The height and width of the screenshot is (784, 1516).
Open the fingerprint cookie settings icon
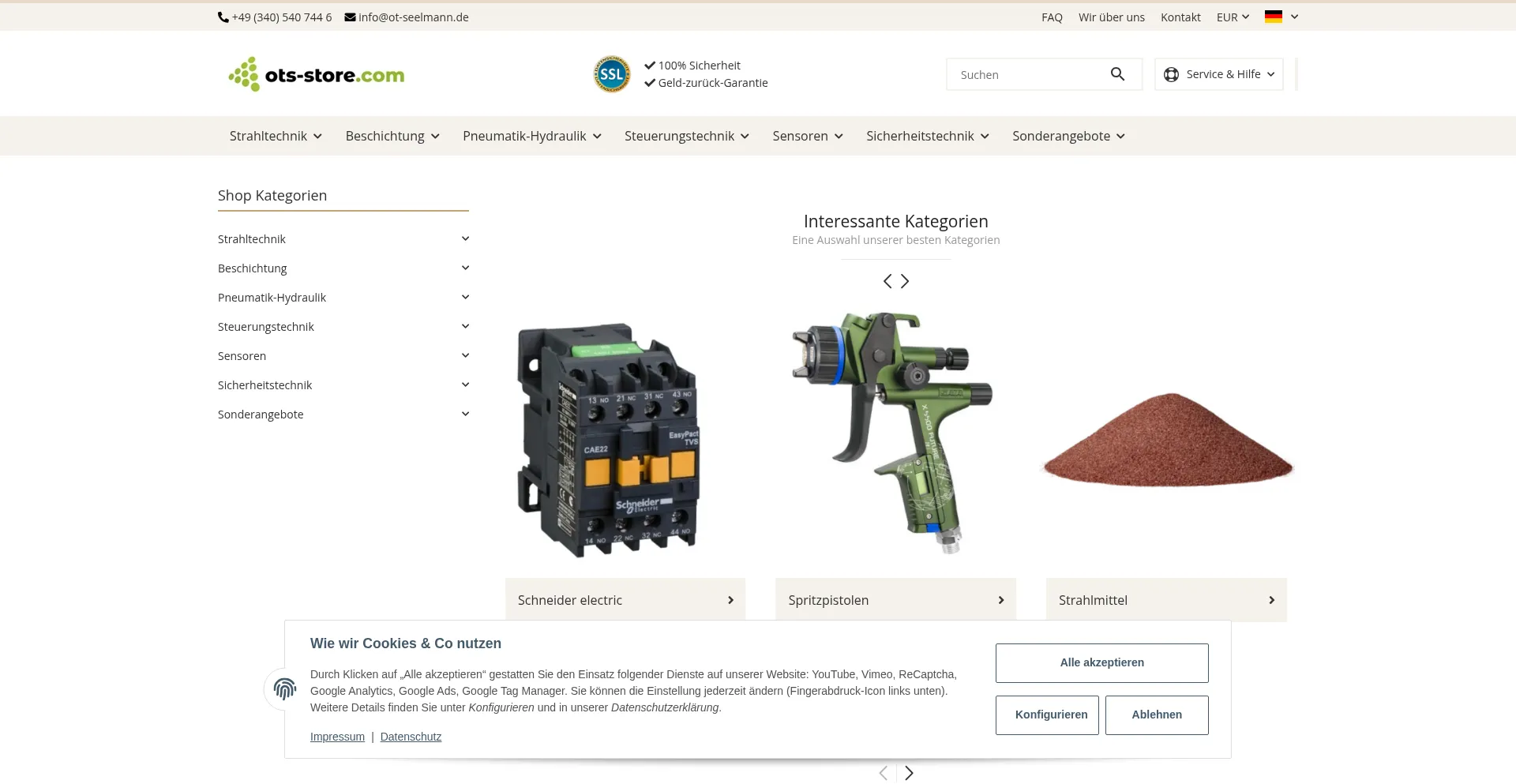[284, 689]
